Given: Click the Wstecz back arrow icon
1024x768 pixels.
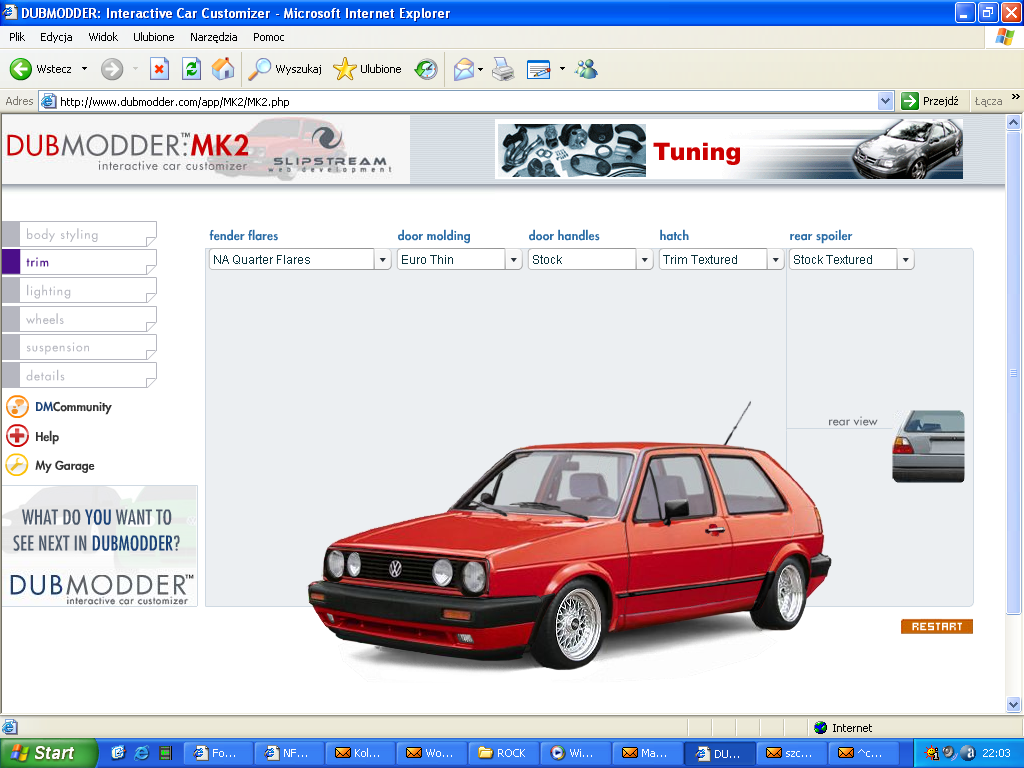Looking at the screenshot, I should (20, 69).
